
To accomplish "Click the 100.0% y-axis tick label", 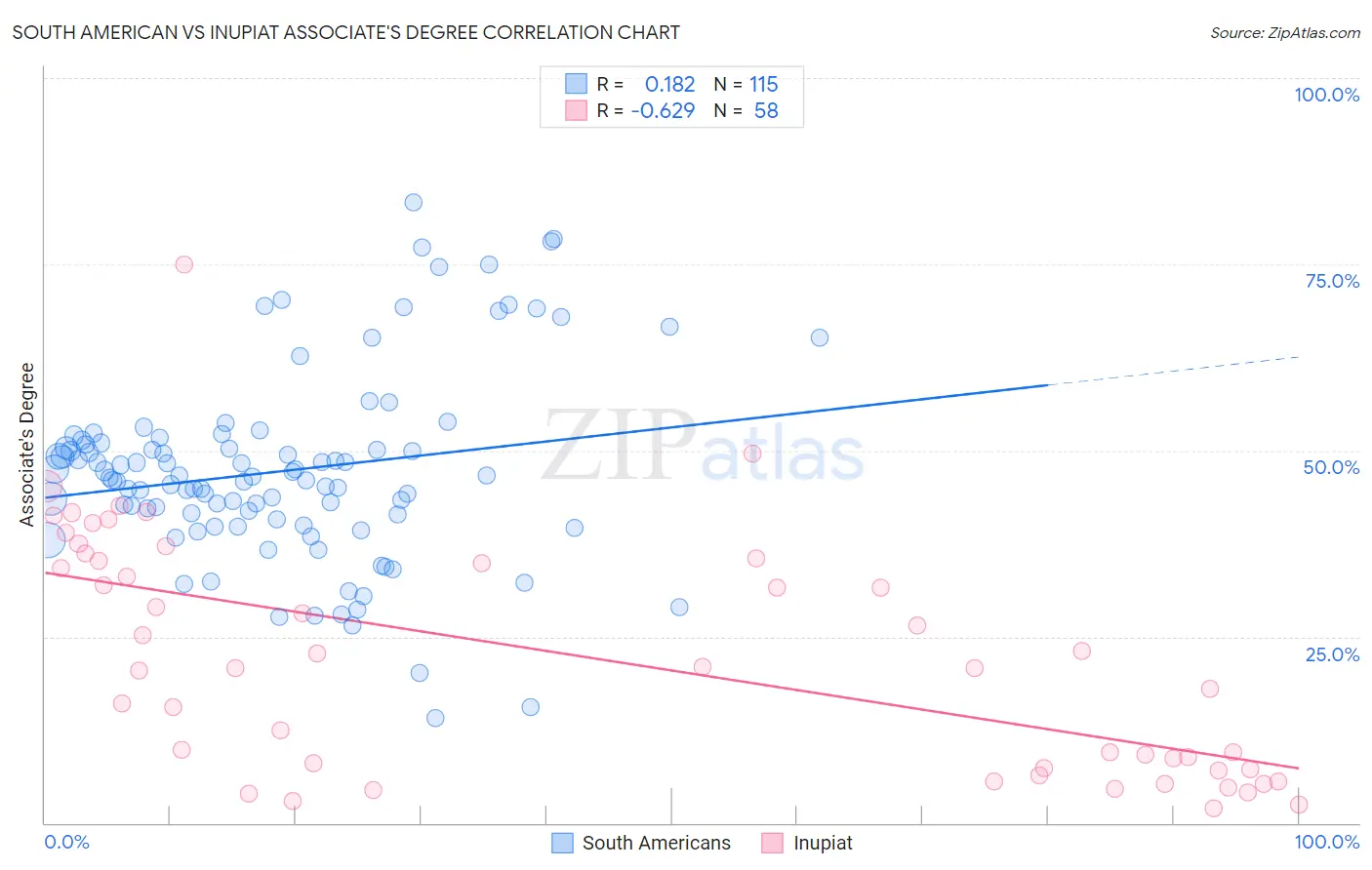I will [x=1326, y=95].
